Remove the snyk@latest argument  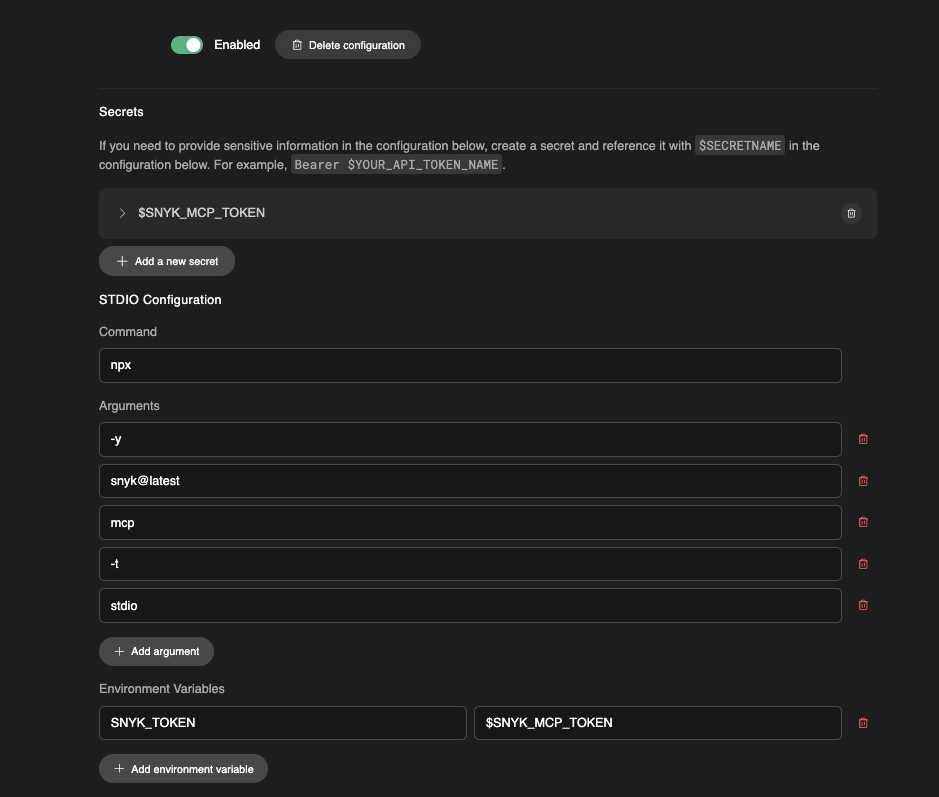(x=863, y=481)
